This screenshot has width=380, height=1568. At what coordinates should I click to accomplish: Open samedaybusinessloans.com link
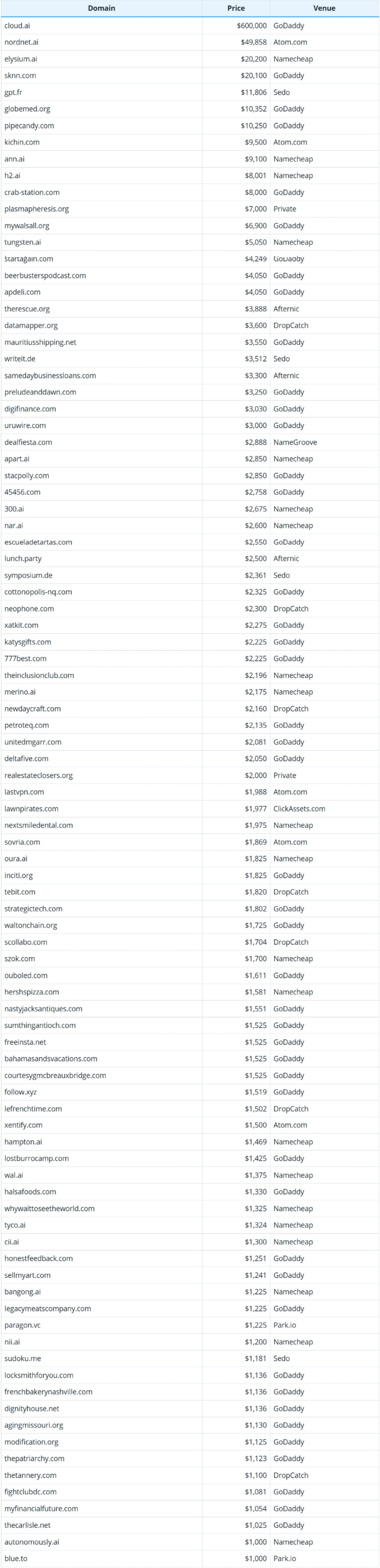tap(50, 375)
